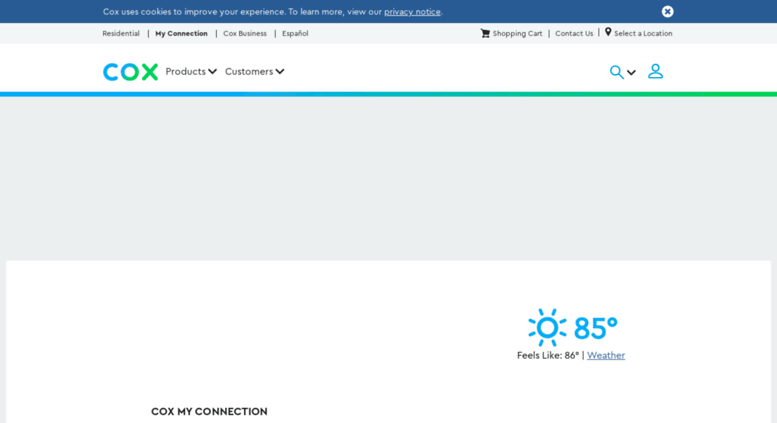Expand the search dropdown chevron

coord(631,73)
